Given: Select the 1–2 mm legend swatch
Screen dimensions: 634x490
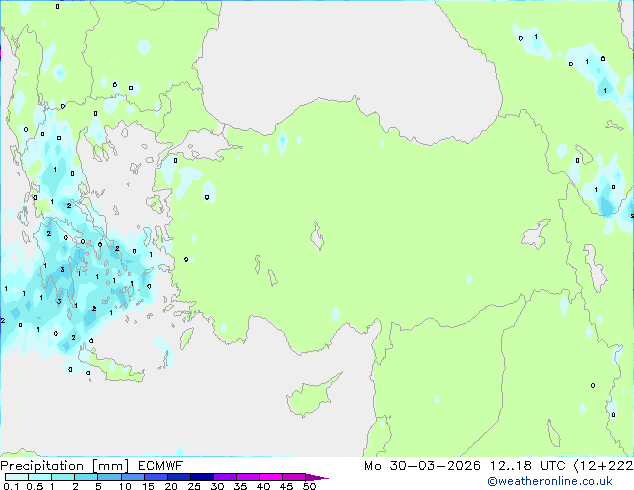Looking at the screenshot, I should click(x=63, y=477).
